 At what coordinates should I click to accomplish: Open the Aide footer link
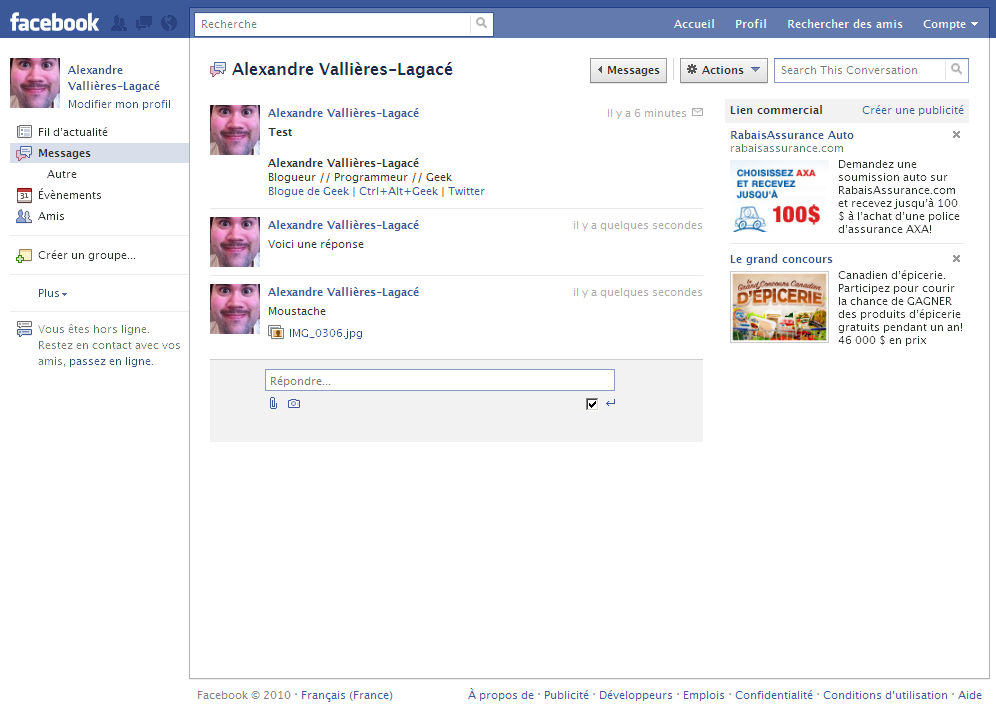click(969, 695)
